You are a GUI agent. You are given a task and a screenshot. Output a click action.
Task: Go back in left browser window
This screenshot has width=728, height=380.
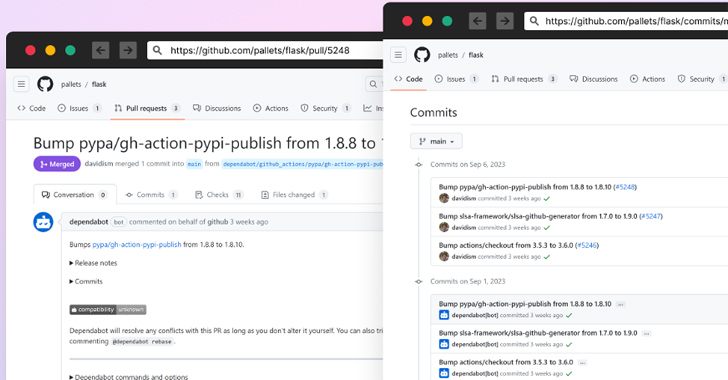click(x=101, y=50)
